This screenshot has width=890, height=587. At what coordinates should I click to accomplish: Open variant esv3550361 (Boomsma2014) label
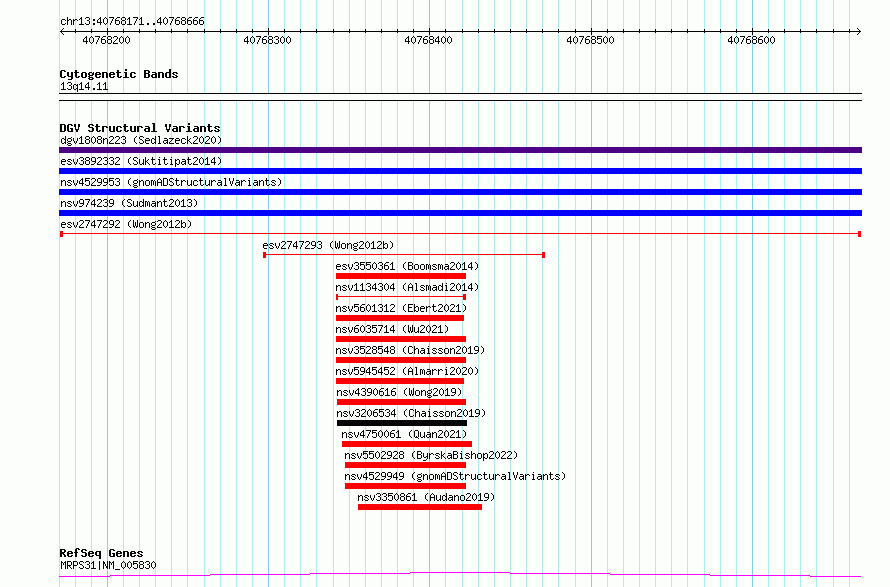(x=407, y=266)
